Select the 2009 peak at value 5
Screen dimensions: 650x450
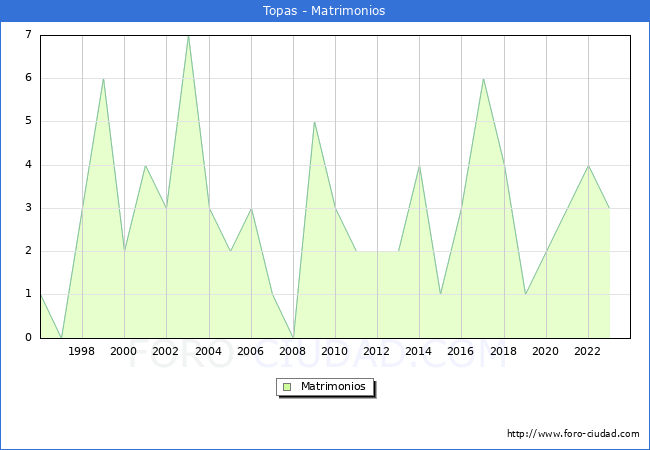click(314, 122)
